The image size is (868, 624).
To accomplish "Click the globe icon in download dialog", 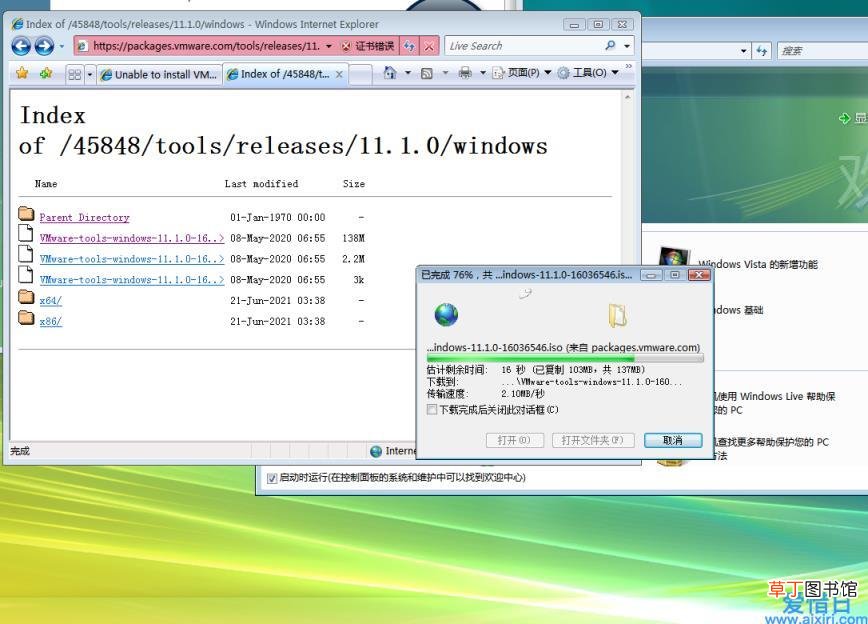I will 446,315.
